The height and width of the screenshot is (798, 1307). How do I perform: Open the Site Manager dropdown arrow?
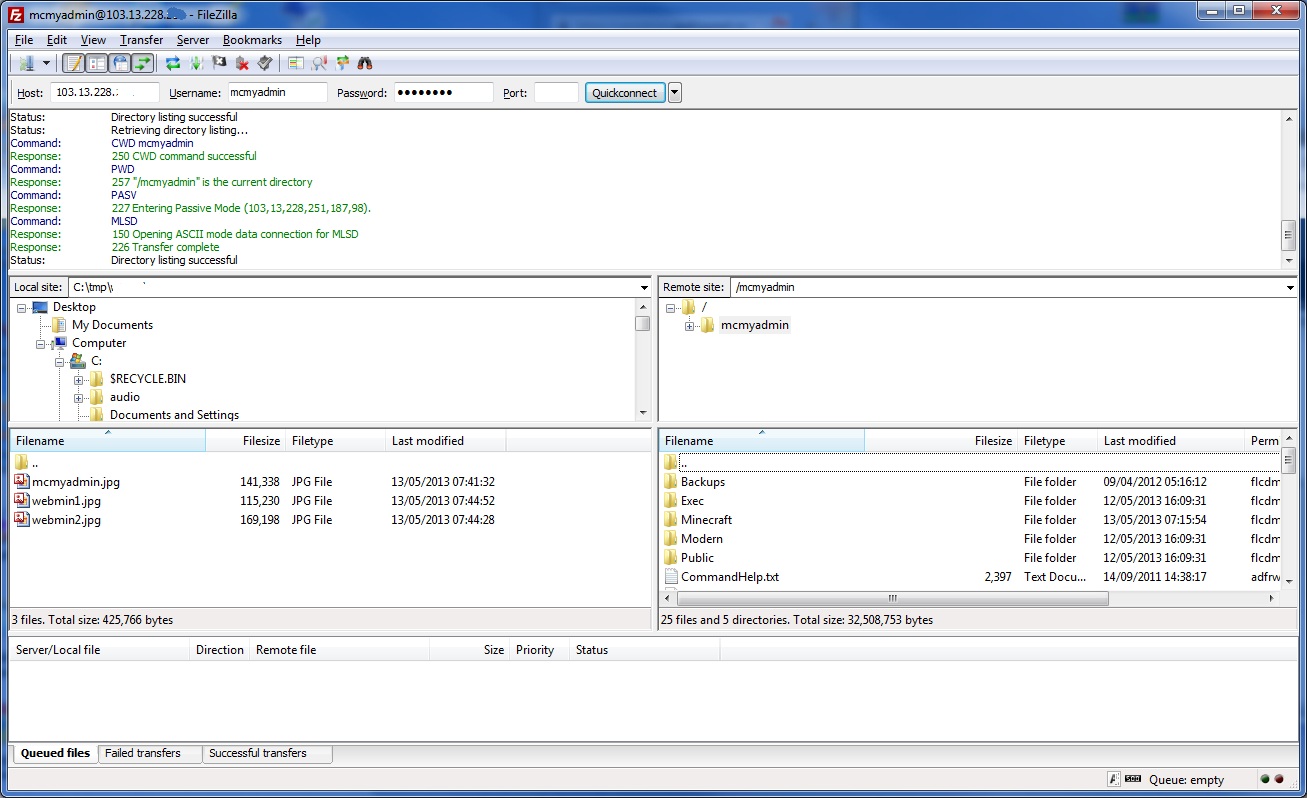click(x=46, y=63)
